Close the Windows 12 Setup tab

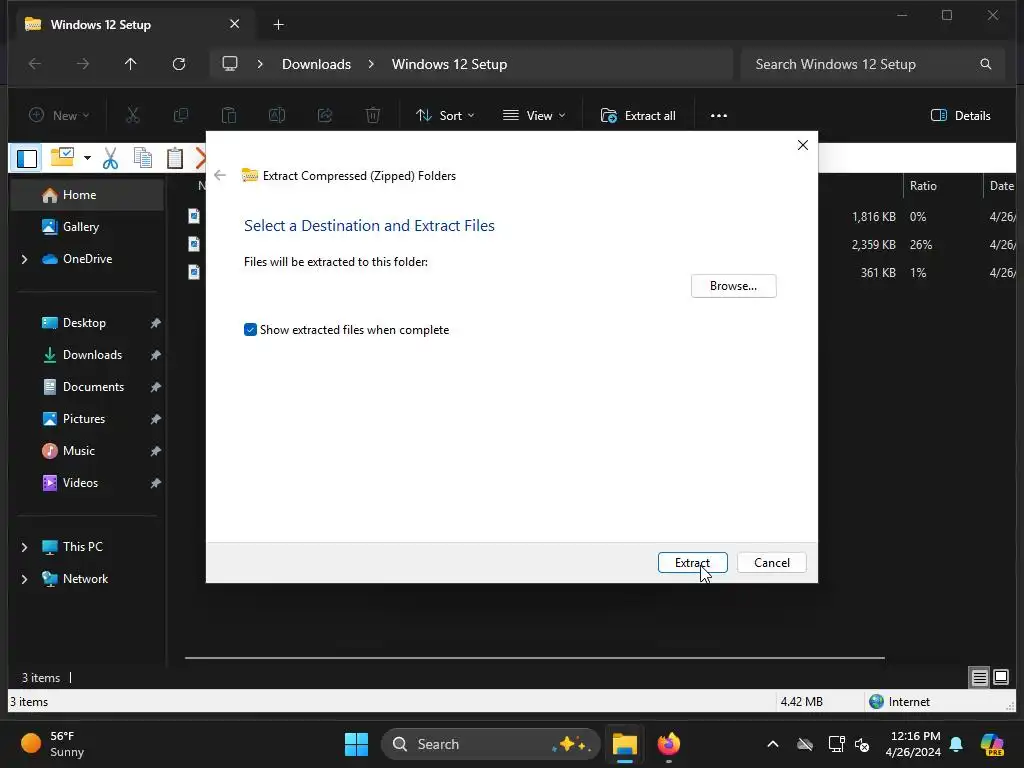coord(234,24)
